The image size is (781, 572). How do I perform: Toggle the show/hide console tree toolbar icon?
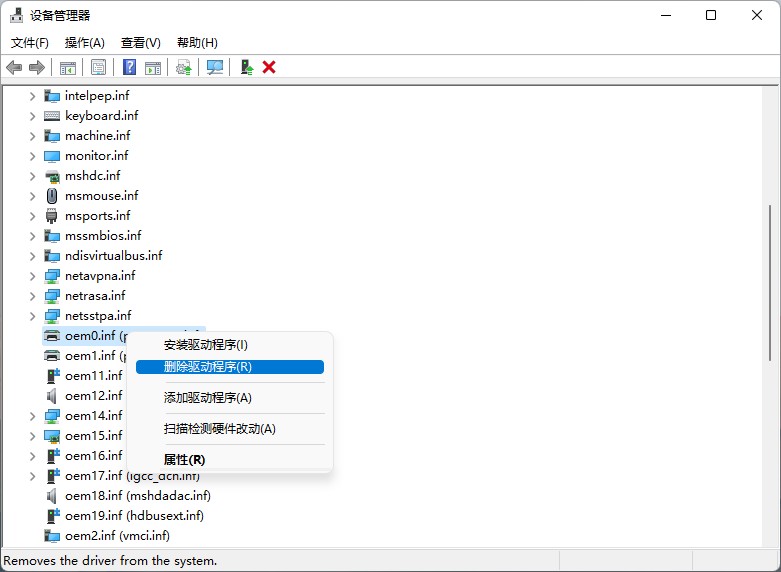tap(68, 67)
